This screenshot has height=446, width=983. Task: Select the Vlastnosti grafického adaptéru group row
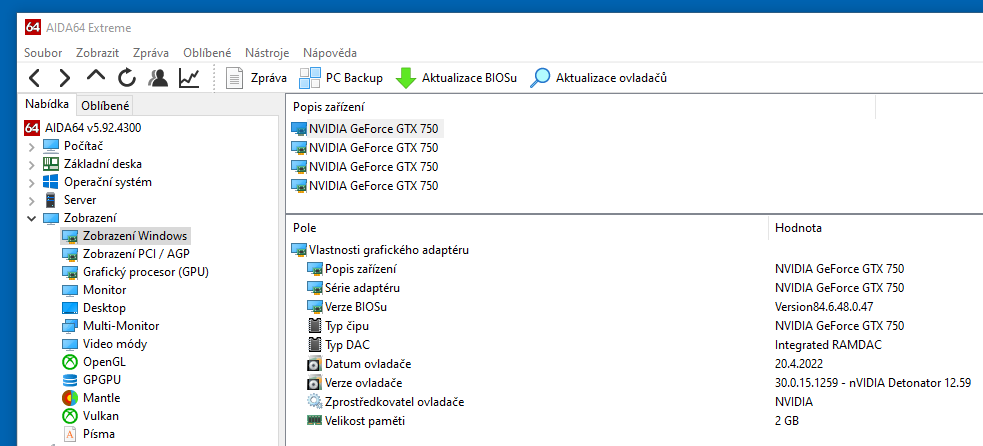(381, 250)
